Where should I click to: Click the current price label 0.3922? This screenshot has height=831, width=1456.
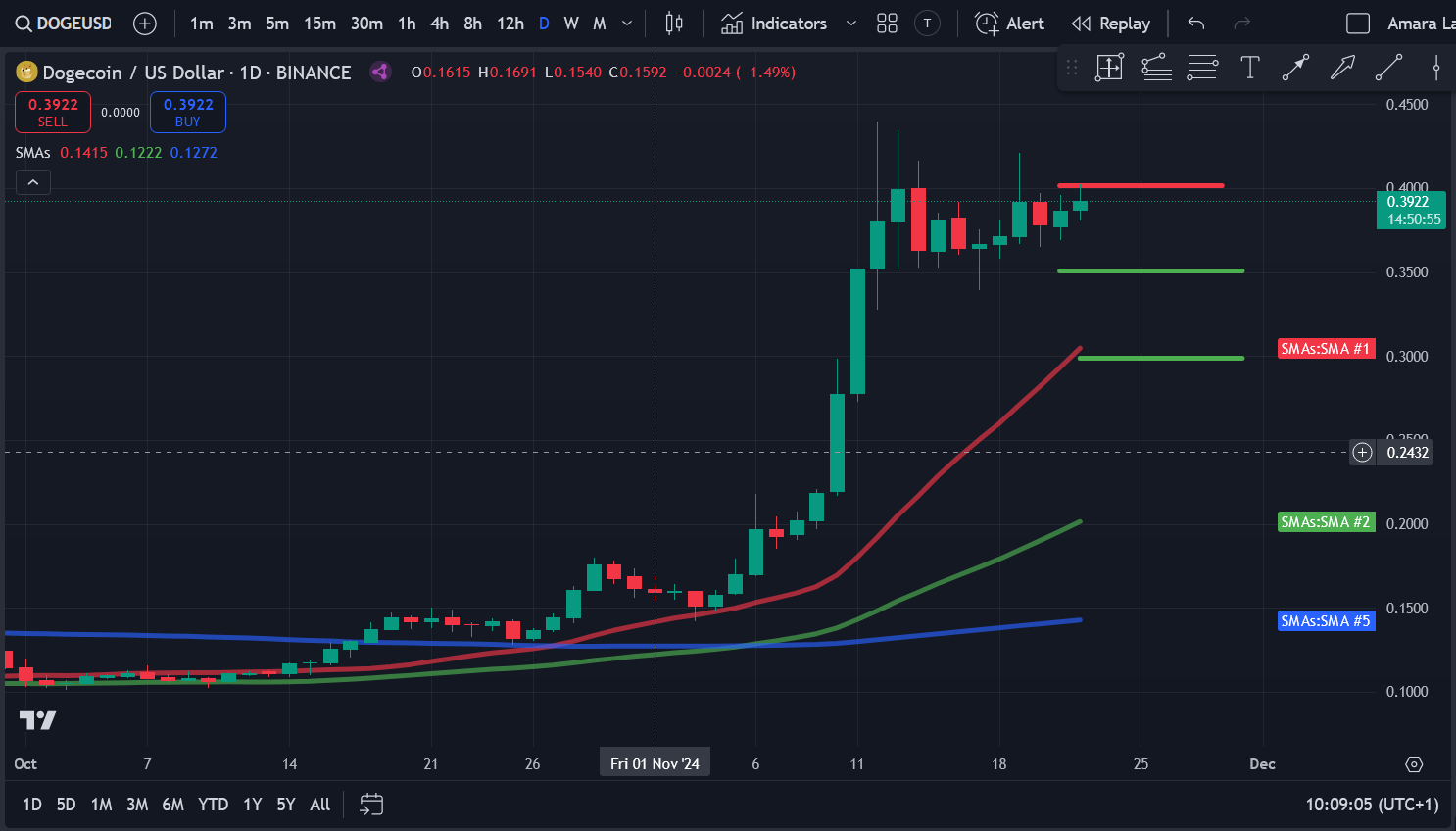[x=1411, y=210]
